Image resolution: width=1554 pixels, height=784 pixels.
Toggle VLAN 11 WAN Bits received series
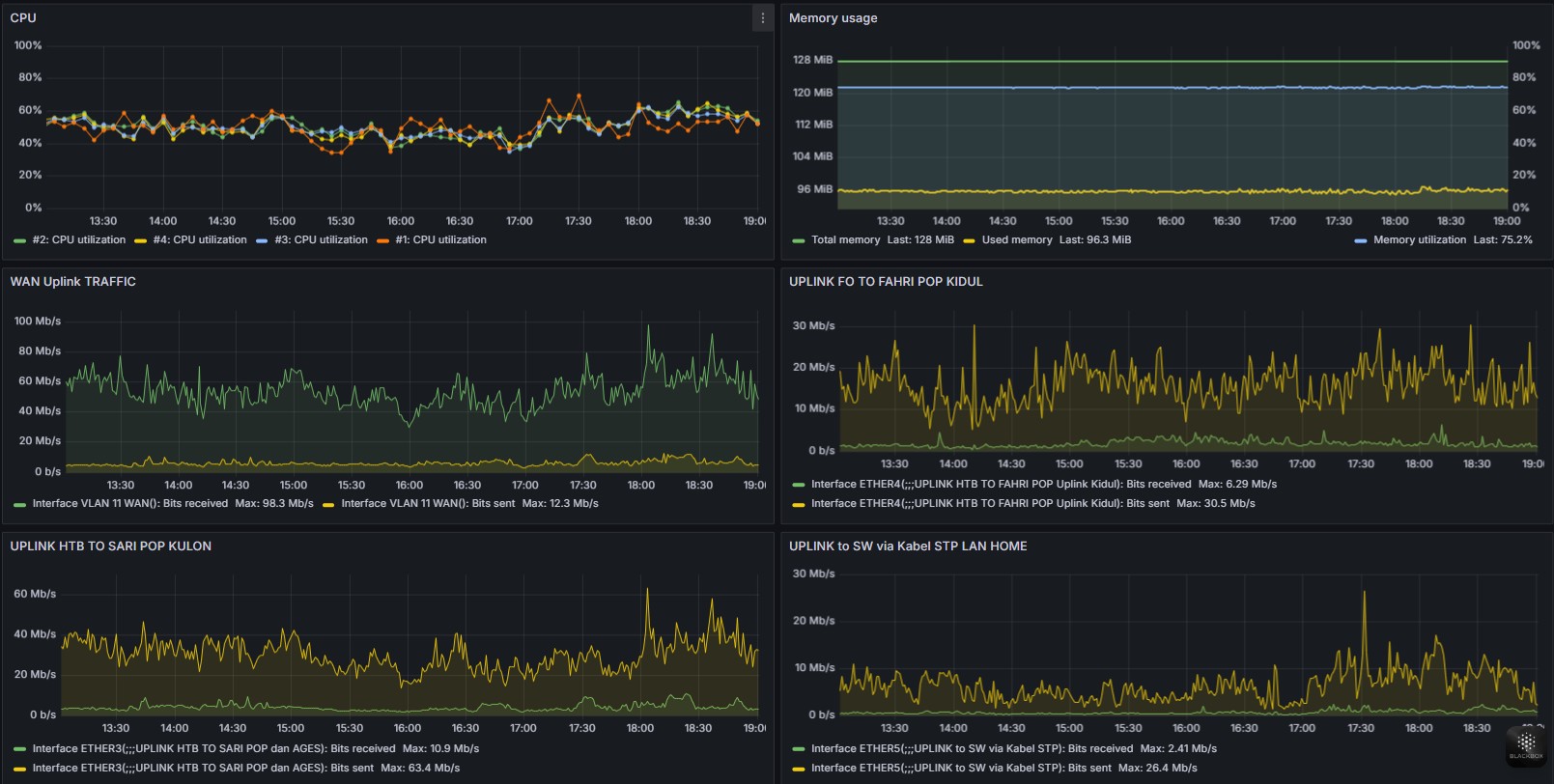pos(129,504)
